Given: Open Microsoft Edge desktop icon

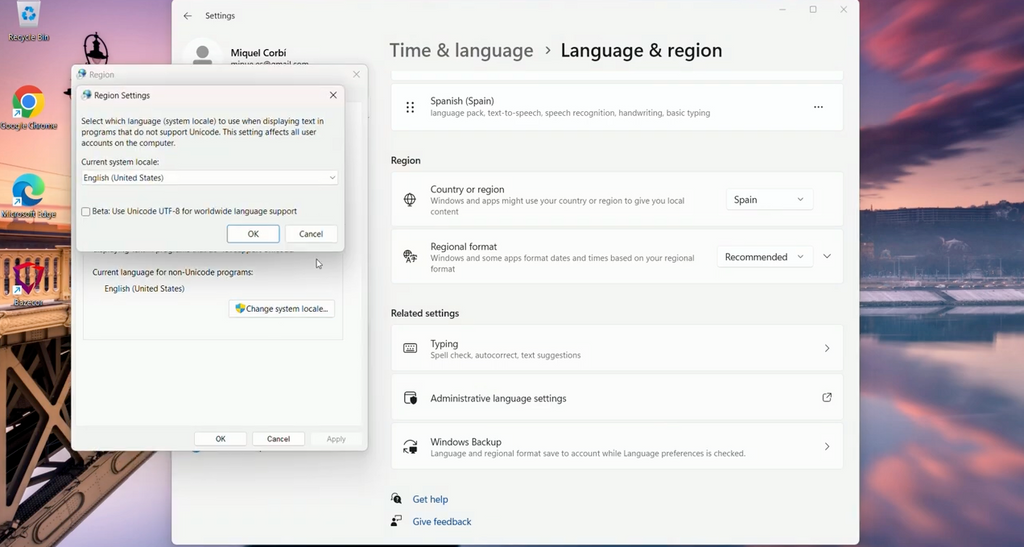Looking at the screenshot, I should pos(28,192).
